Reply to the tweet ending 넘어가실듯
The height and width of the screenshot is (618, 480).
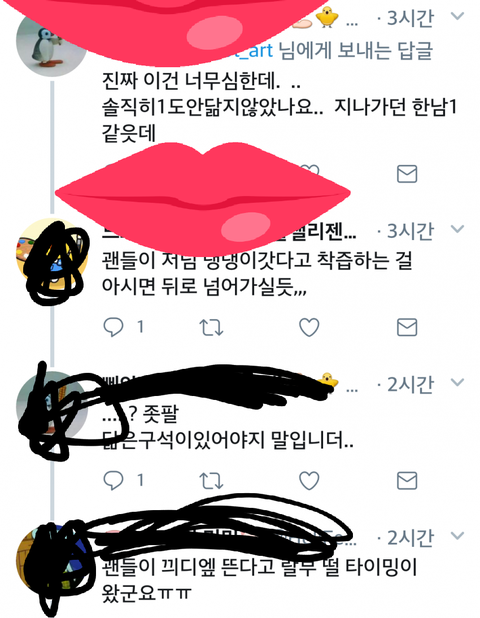113,327
